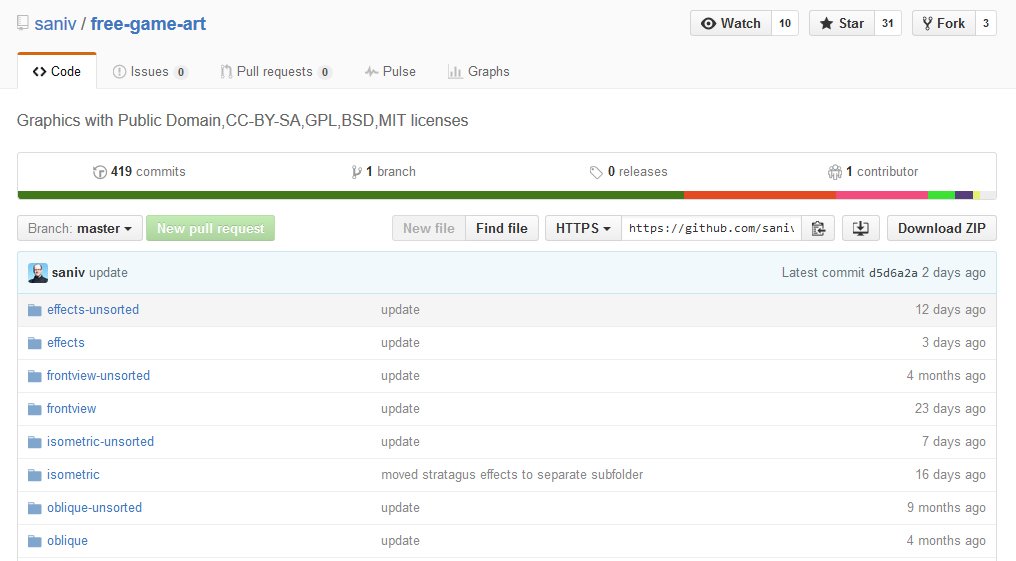Star the free-game-art repository

842,23
